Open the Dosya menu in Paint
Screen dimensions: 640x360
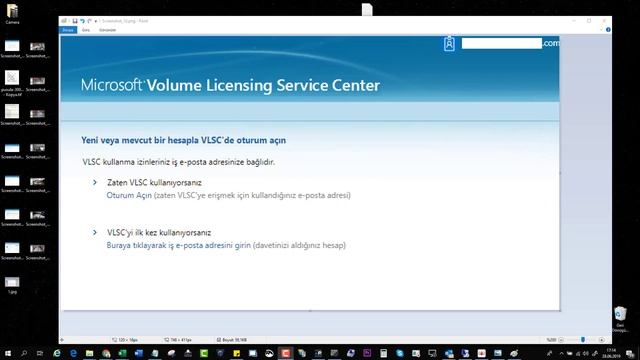(68, 30)
